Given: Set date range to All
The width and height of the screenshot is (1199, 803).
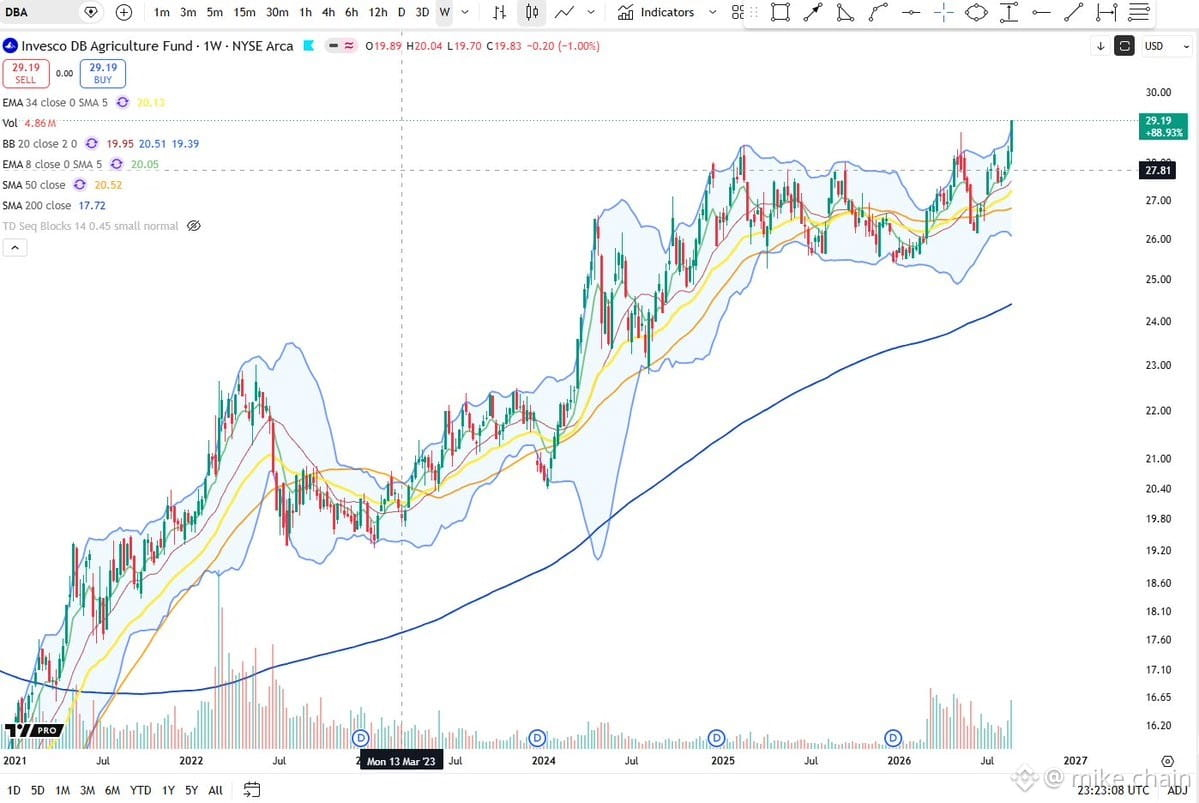Looking at the screenshot, I should tap(216, 790).
